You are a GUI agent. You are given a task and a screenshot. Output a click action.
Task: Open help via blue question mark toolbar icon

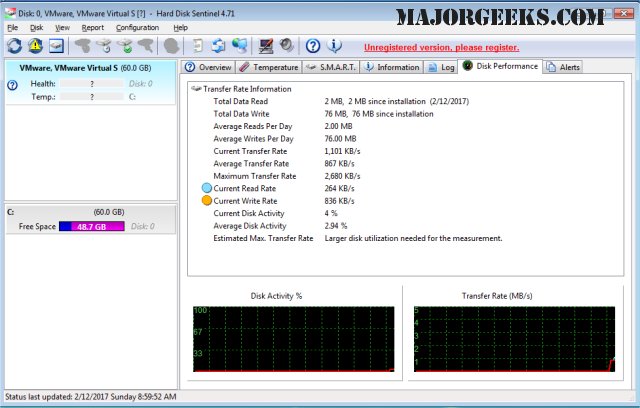pos(313,46)
